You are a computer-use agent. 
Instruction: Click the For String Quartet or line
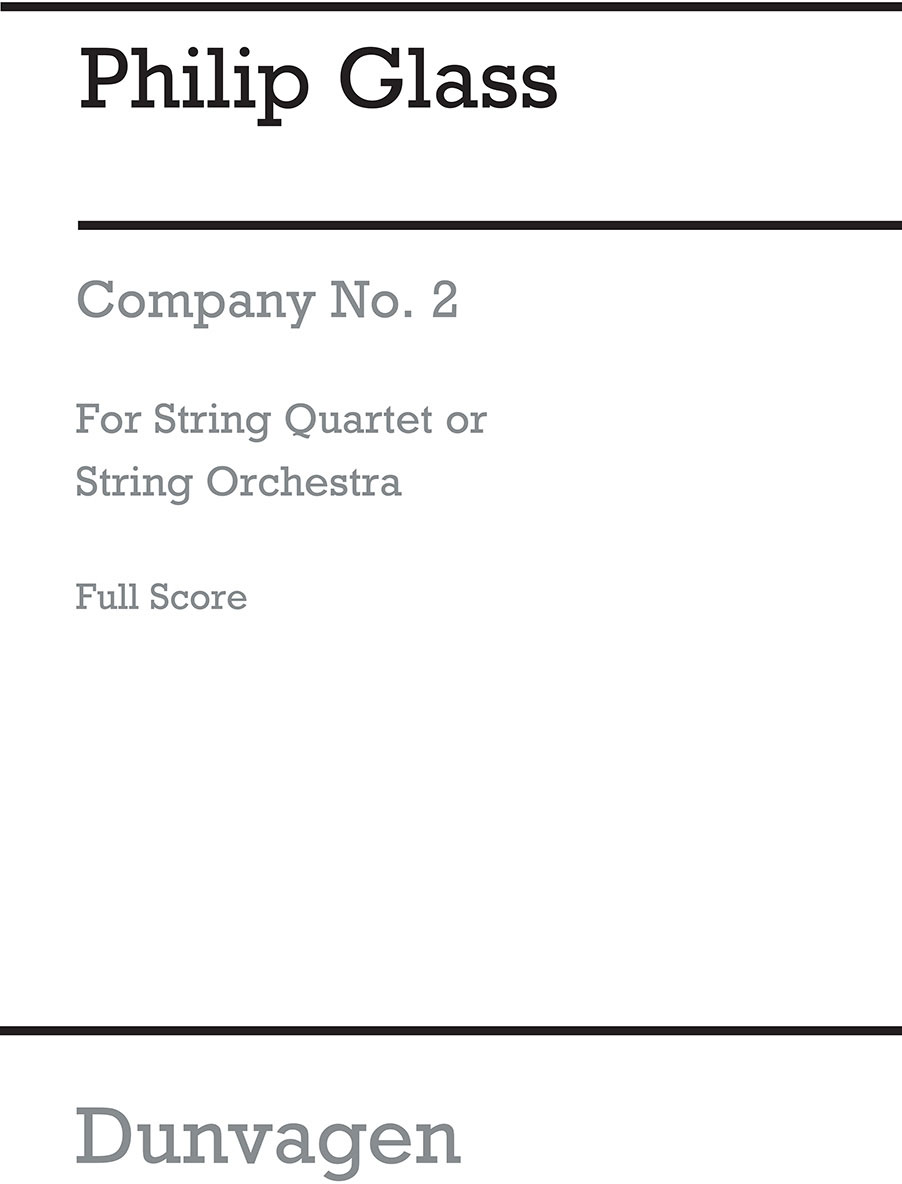[x=281, y=421]
